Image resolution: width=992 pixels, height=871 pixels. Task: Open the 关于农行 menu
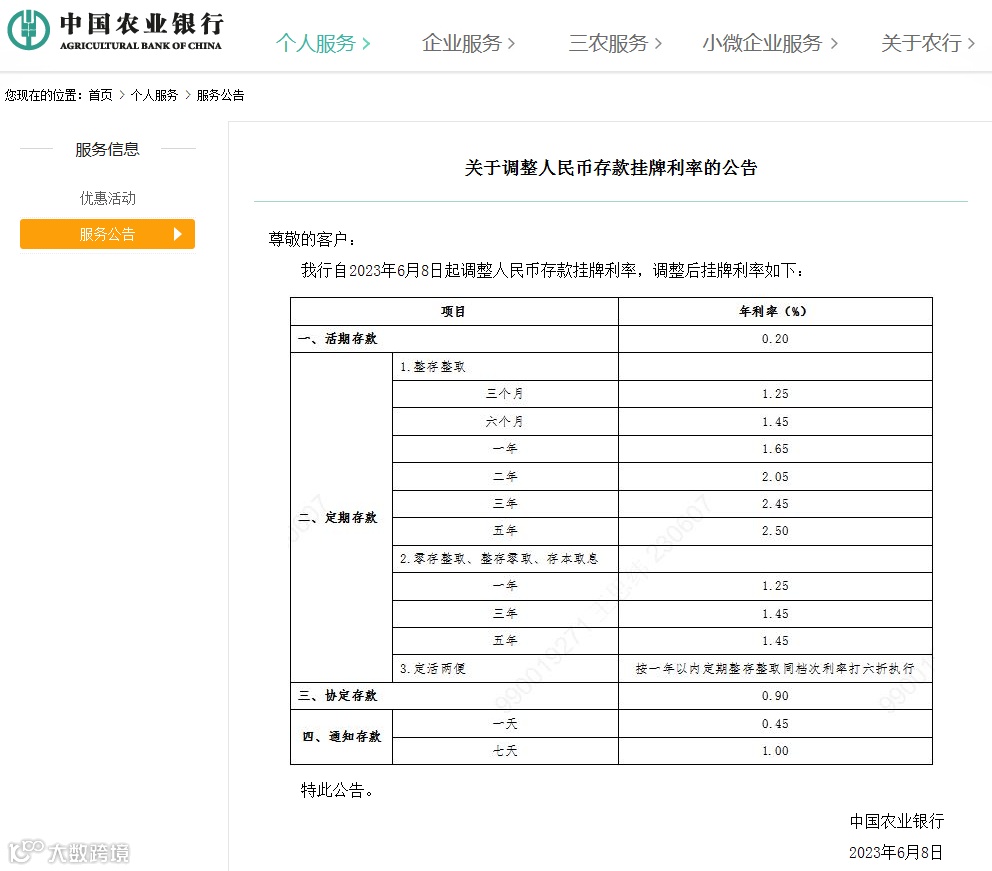927,43
